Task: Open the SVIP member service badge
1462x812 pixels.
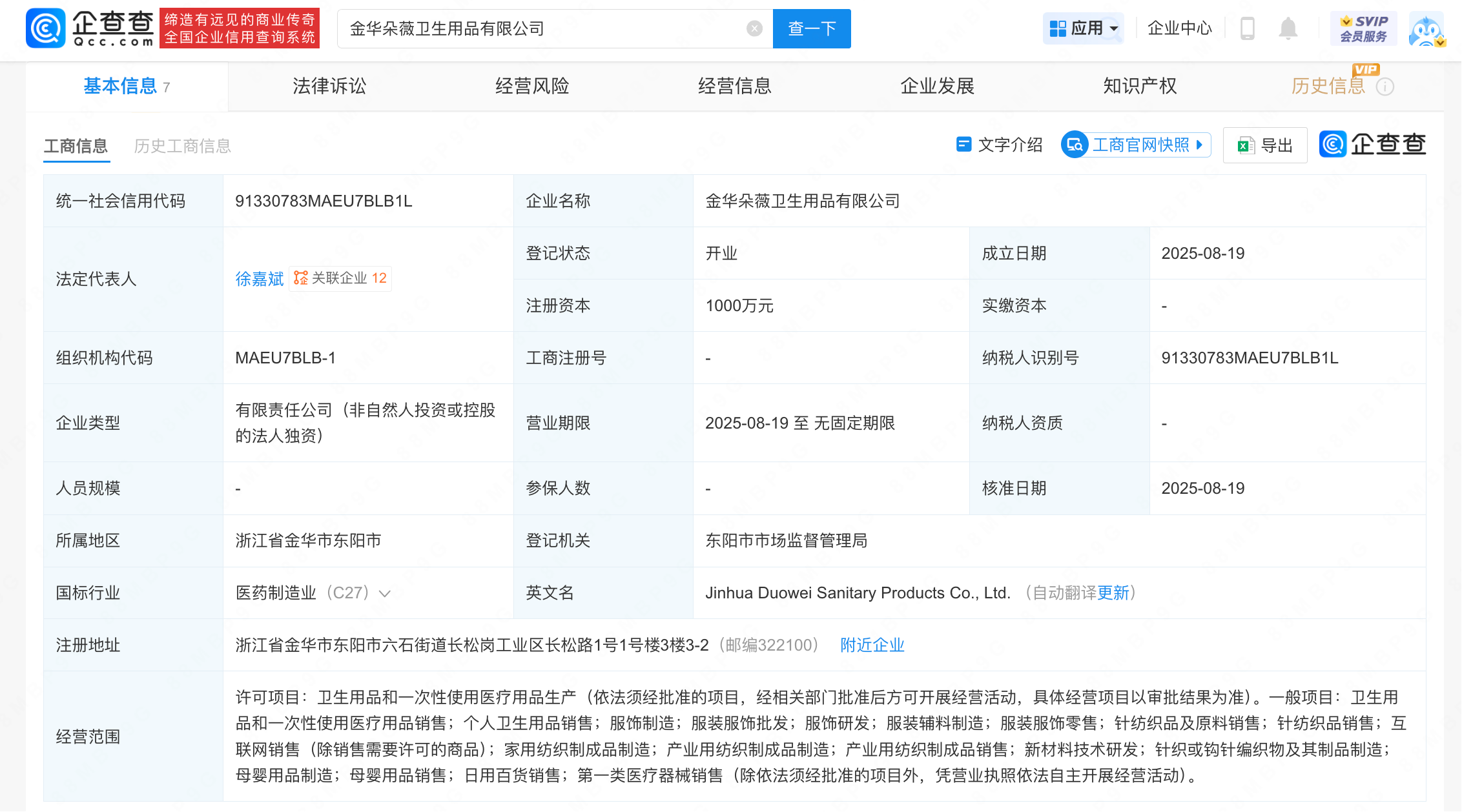Action: [1363, 28]
